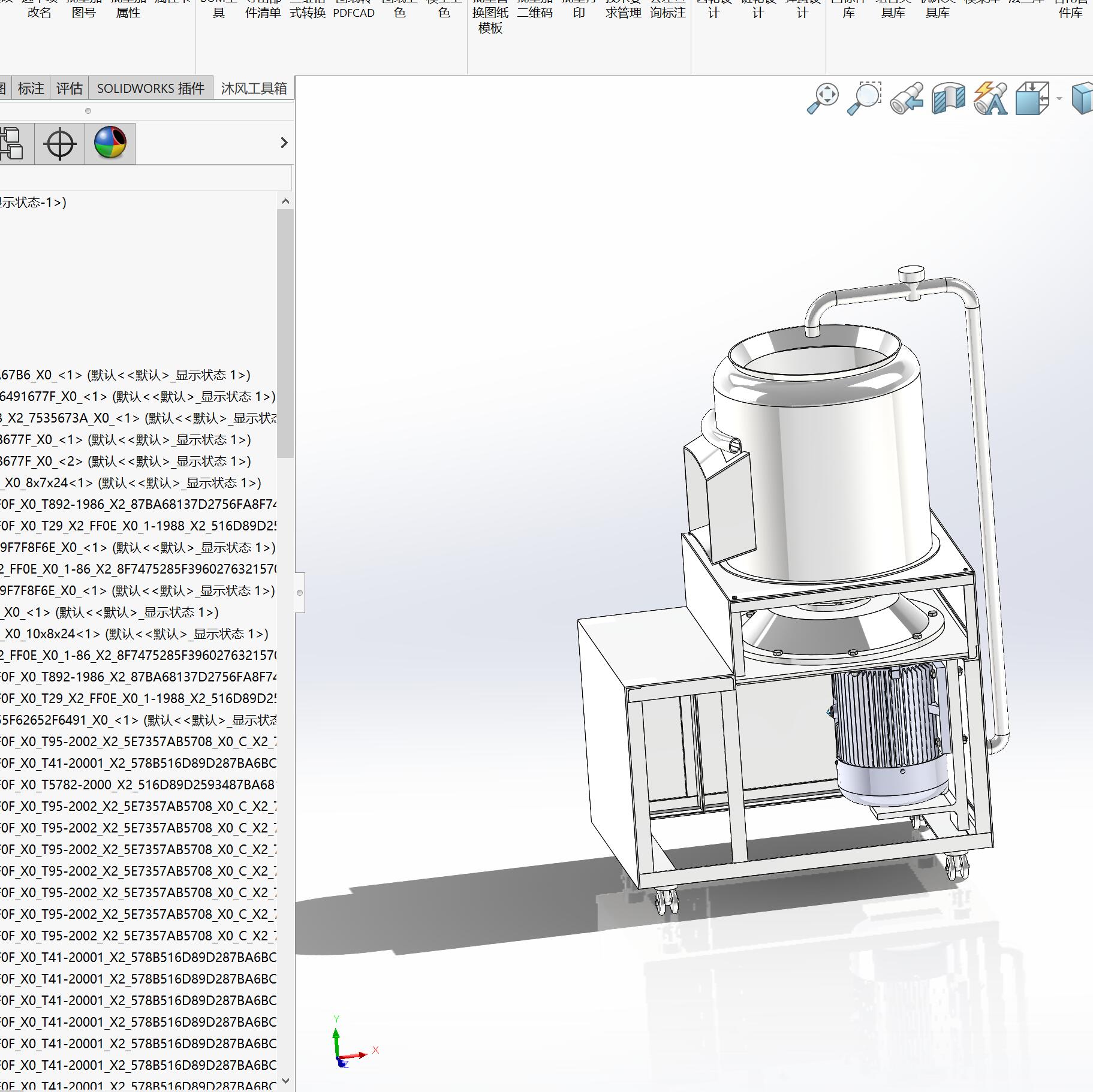
Task: Open the DisplayManager color ball tab
Action: pos(110,143)
